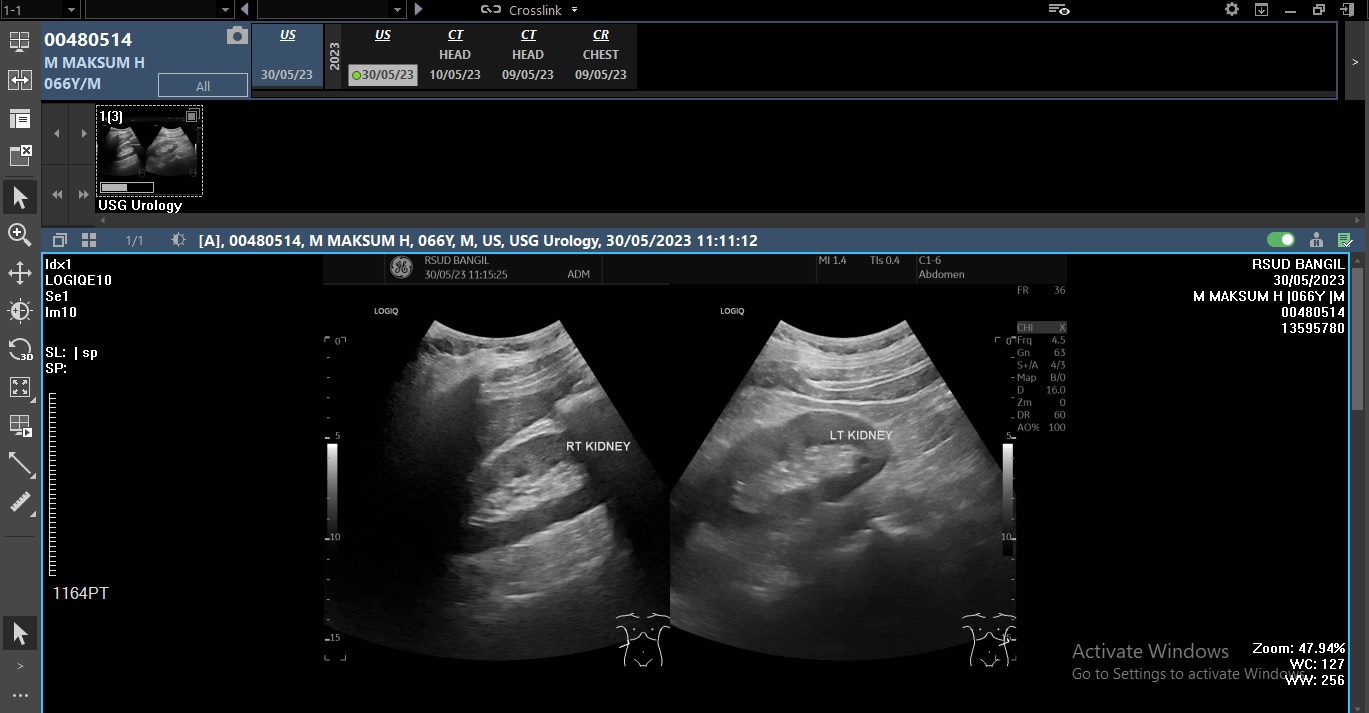Open the CT HEAD 10/05/23 study

[x=455, y=55]
